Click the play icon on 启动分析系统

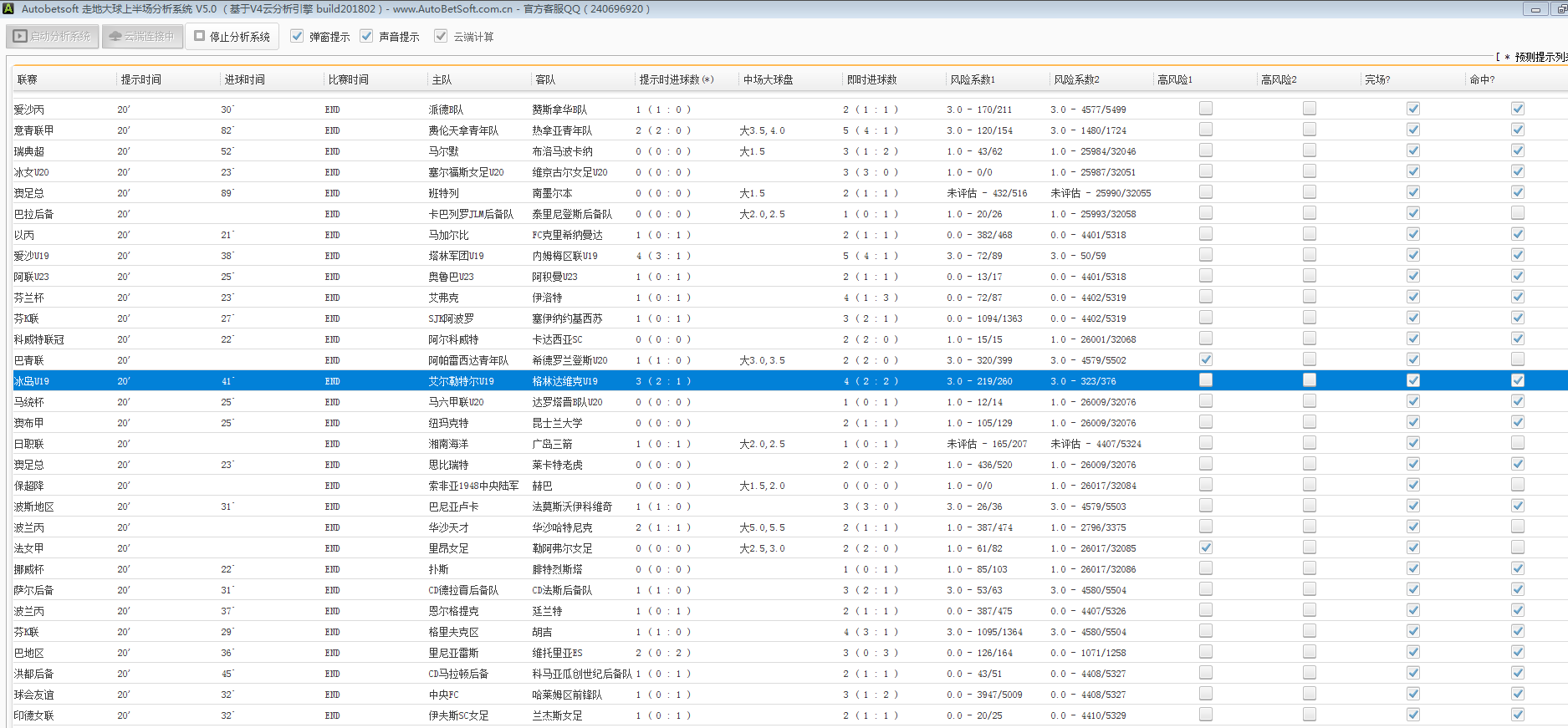point(20,37)
